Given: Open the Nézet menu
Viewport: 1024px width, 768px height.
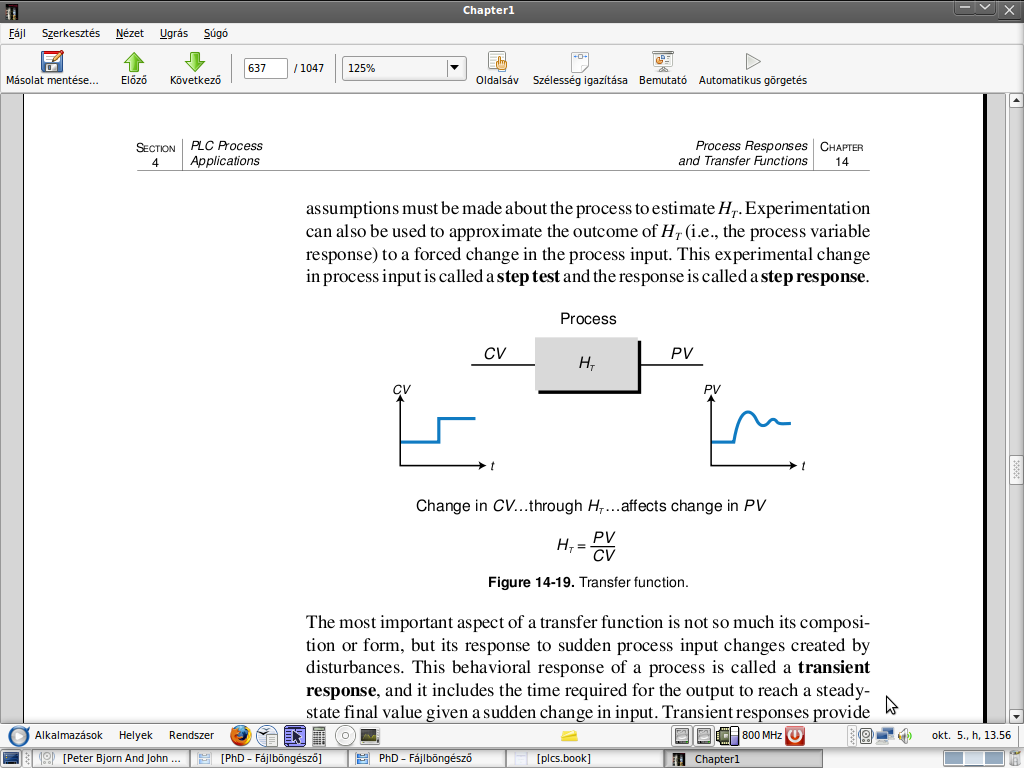Looking at the screenshot, I should [x=129, y=33].
